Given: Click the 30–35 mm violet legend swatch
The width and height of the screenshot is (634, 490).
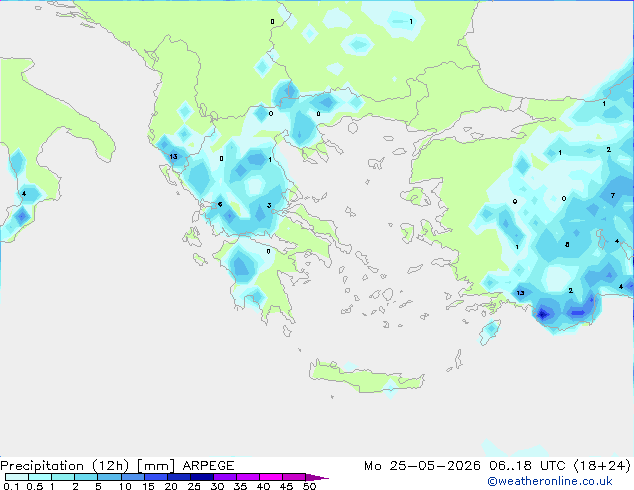Looking at the screenshot, I should click(x=224, y=477).
